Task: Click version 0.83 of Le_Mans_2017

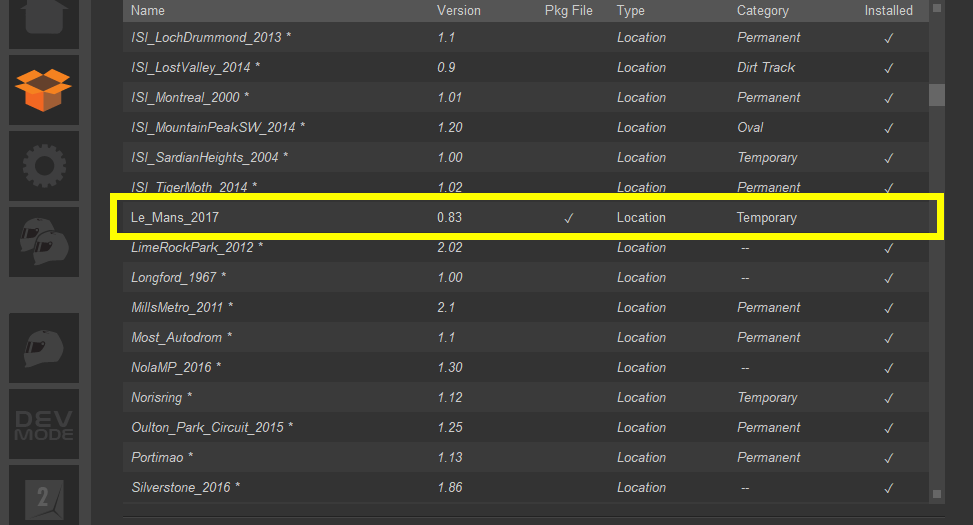Action: pos(449,217)
